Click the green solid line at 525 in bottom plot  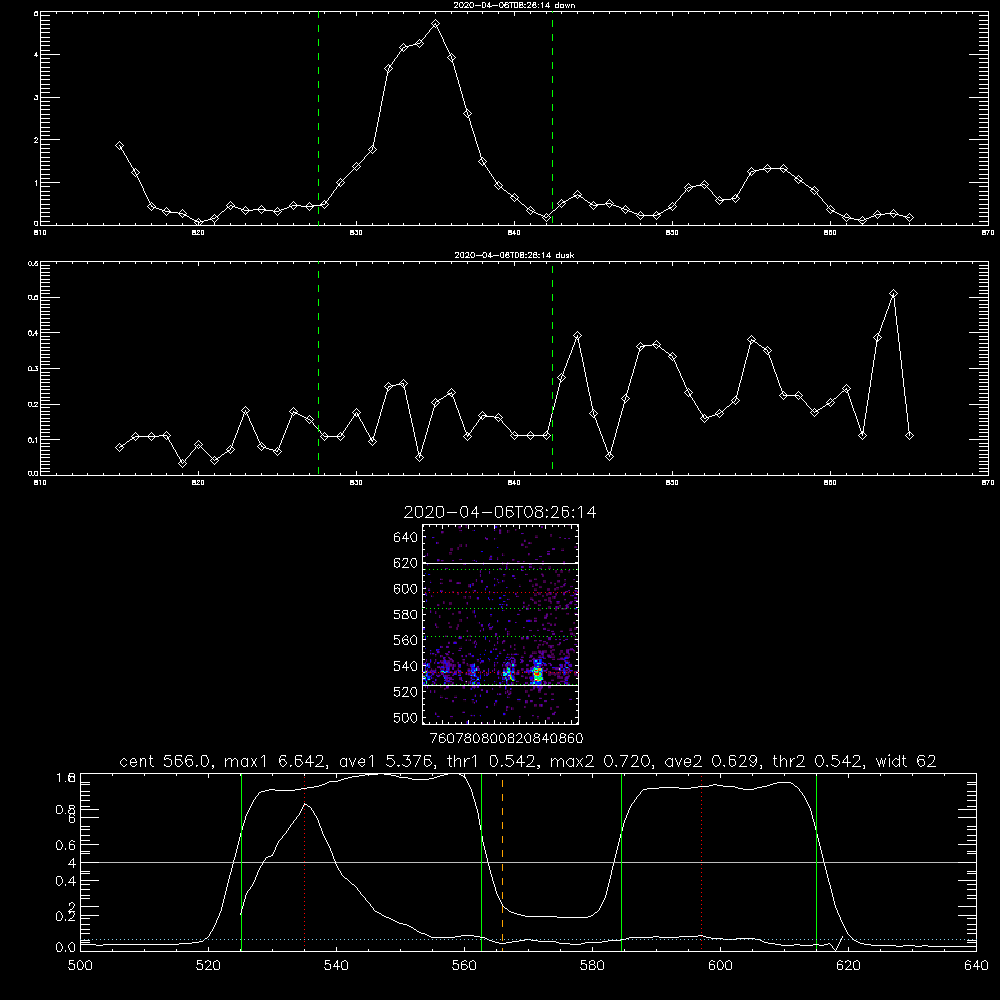click(x=242, y=861)
